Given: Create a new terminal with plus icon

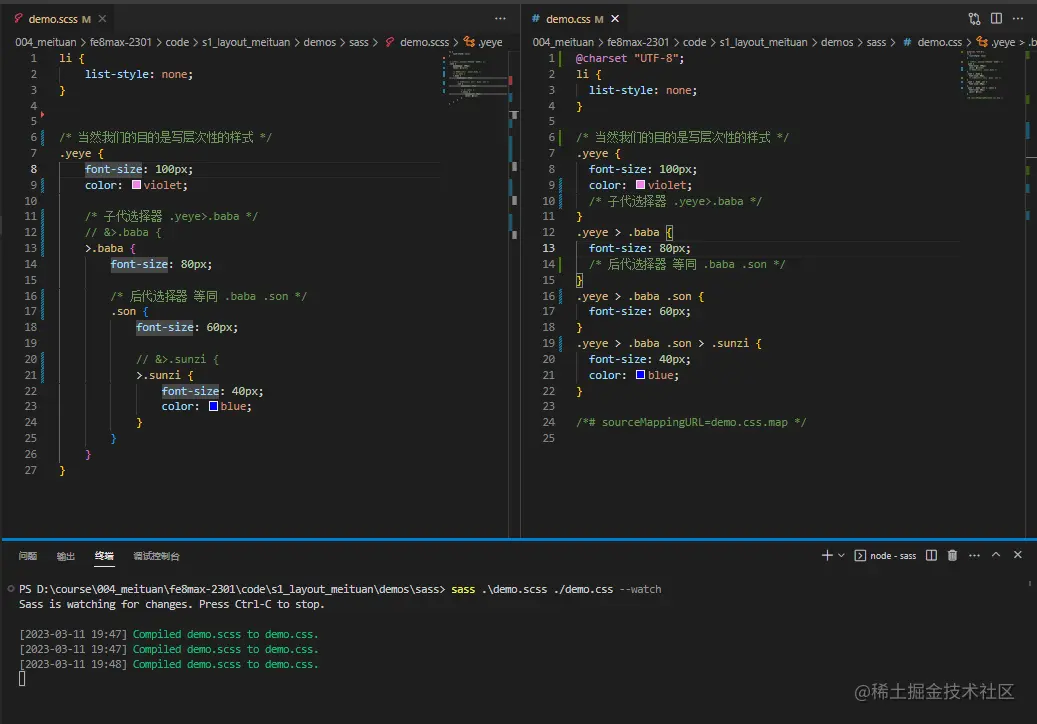Looking at the screenshot, I should point(827,555).
